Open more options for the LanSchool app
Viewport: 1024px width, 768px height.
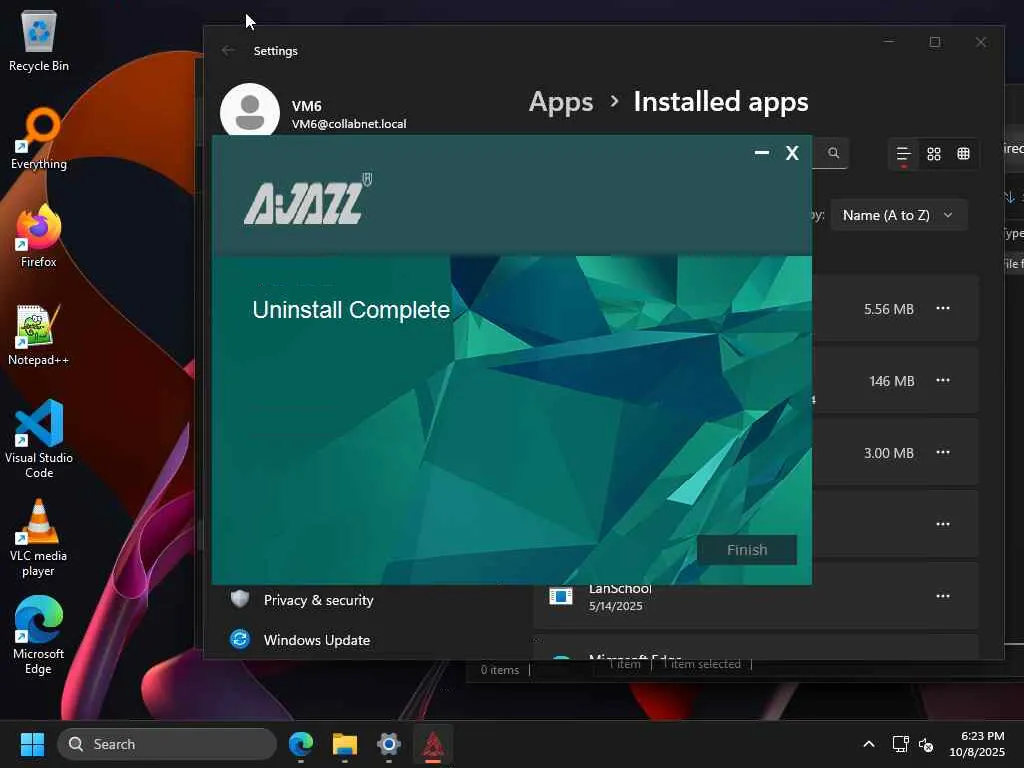click(x=942, y=596)
